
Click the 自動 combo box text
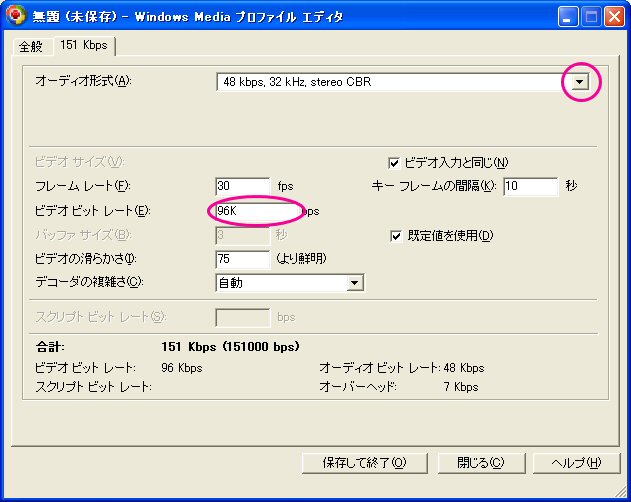point(231,283)
